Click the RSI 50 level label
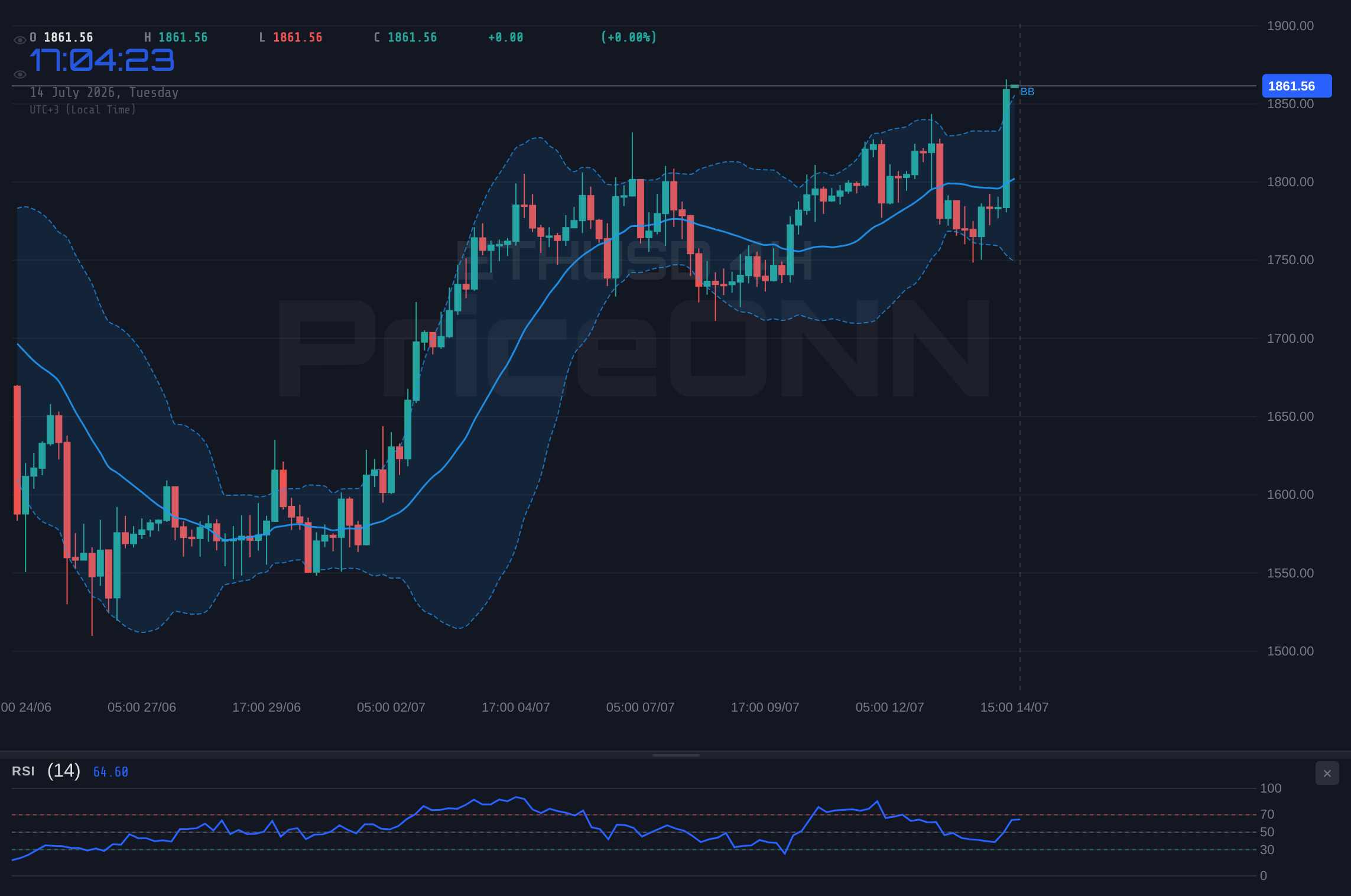The image size is (1351, 896). coord(1267,832)
